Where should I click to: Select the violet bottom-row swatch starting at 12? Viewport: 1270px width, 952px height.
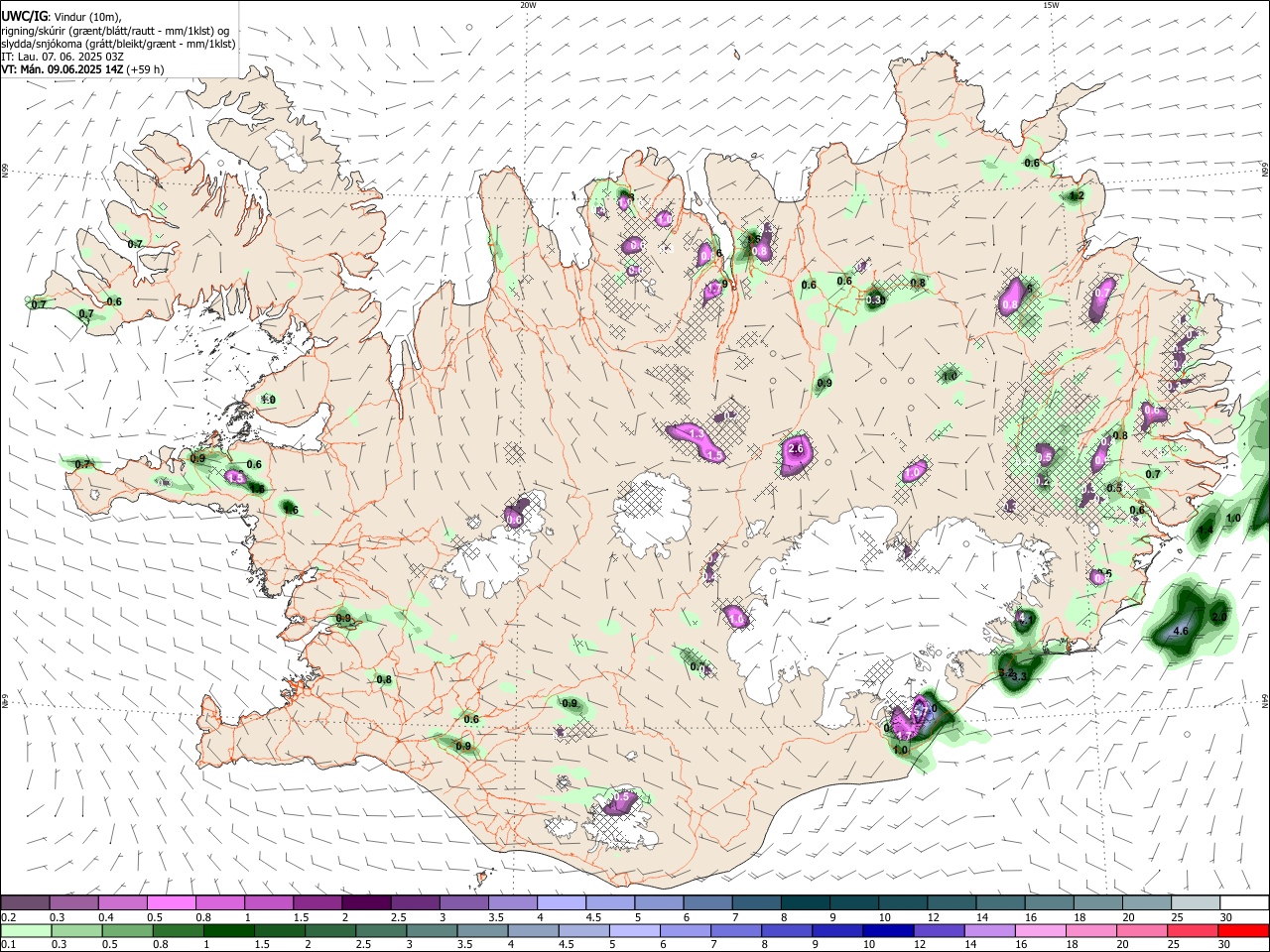(939, 930)
